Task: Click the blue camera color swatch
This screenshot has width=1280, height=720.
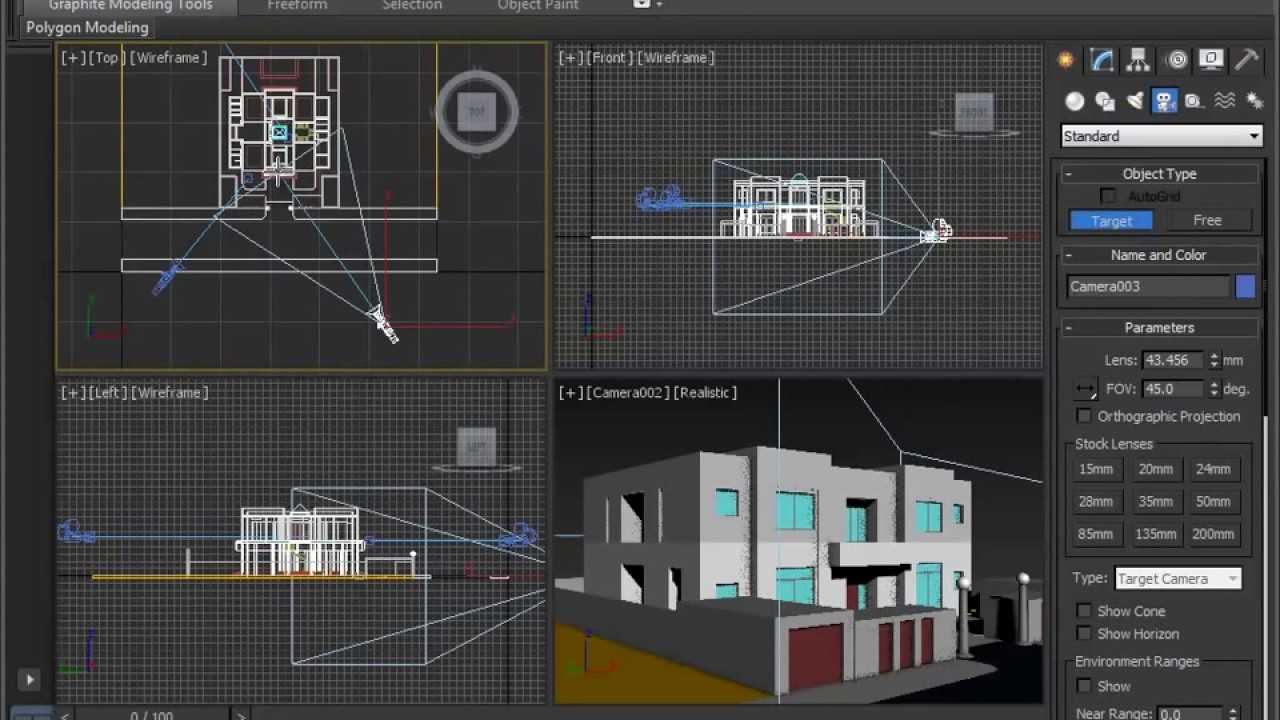Action: [1245, 287]
